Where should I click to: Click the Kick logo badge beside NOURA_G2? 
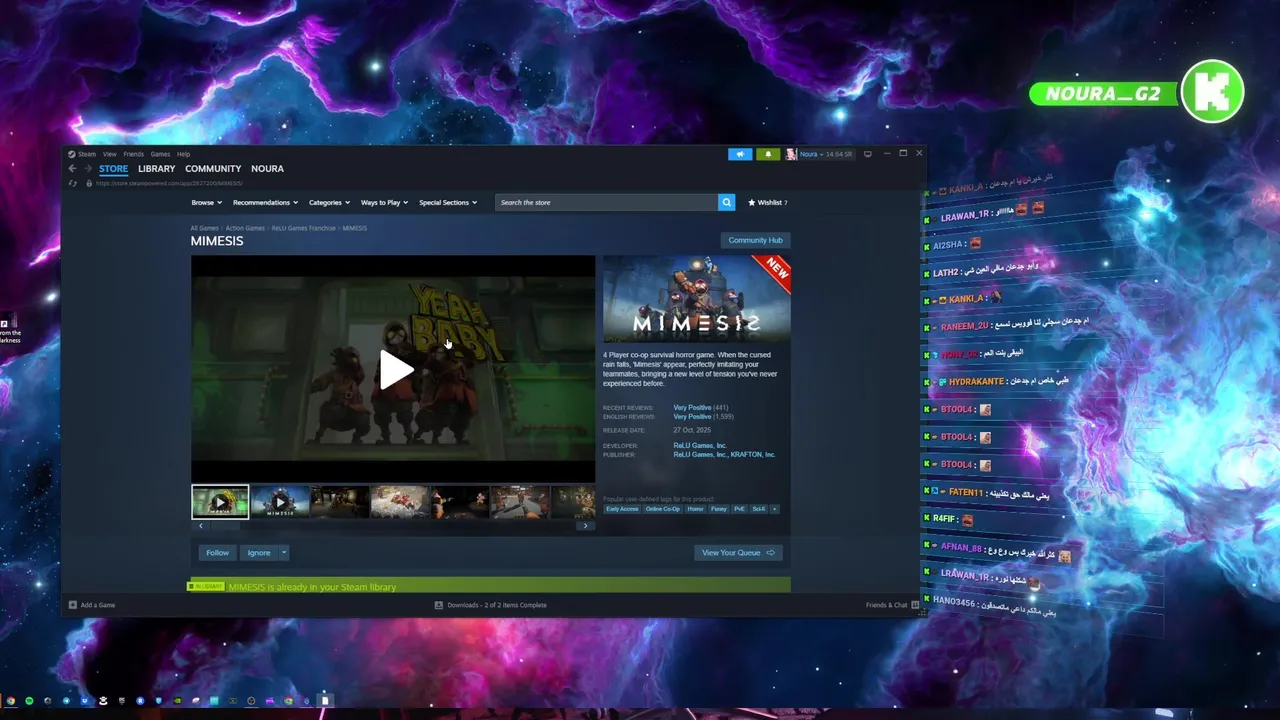[x=1212, y=93]
